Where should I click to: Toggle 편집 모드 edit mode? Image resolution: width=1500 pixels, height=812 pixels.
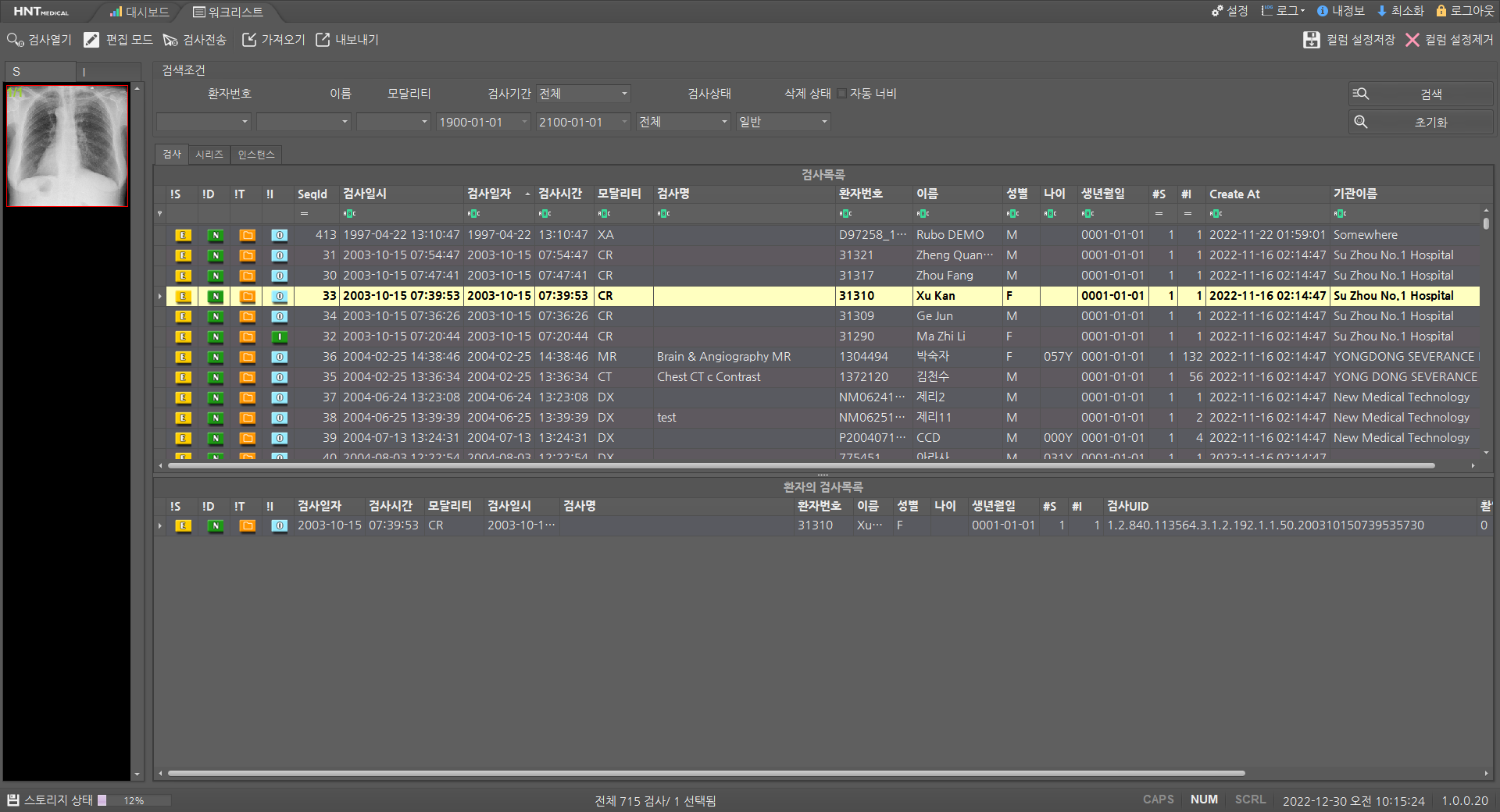(x=118, y=40)
